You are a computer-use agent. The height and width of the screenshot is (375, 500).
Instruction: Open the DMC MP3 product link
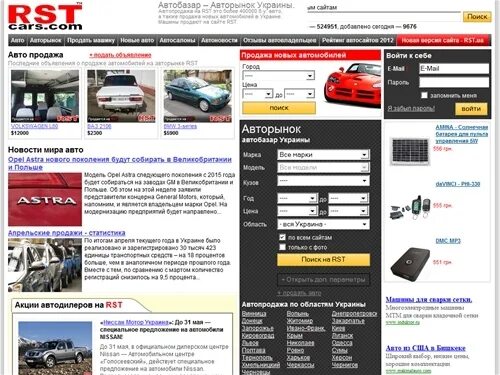tap(448, 241)
